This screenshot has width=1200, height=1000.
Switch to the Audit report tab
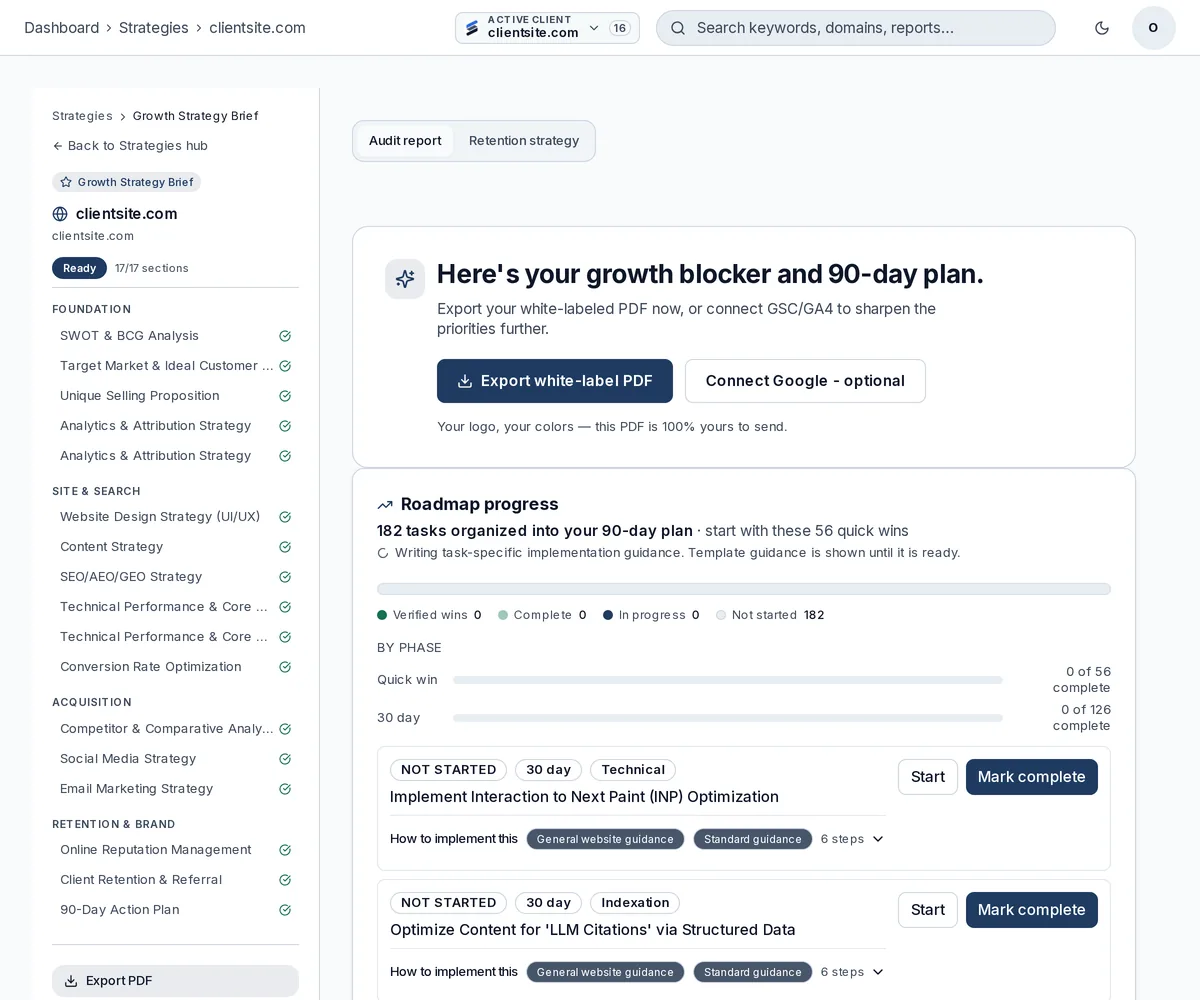[x=405, y=141]
